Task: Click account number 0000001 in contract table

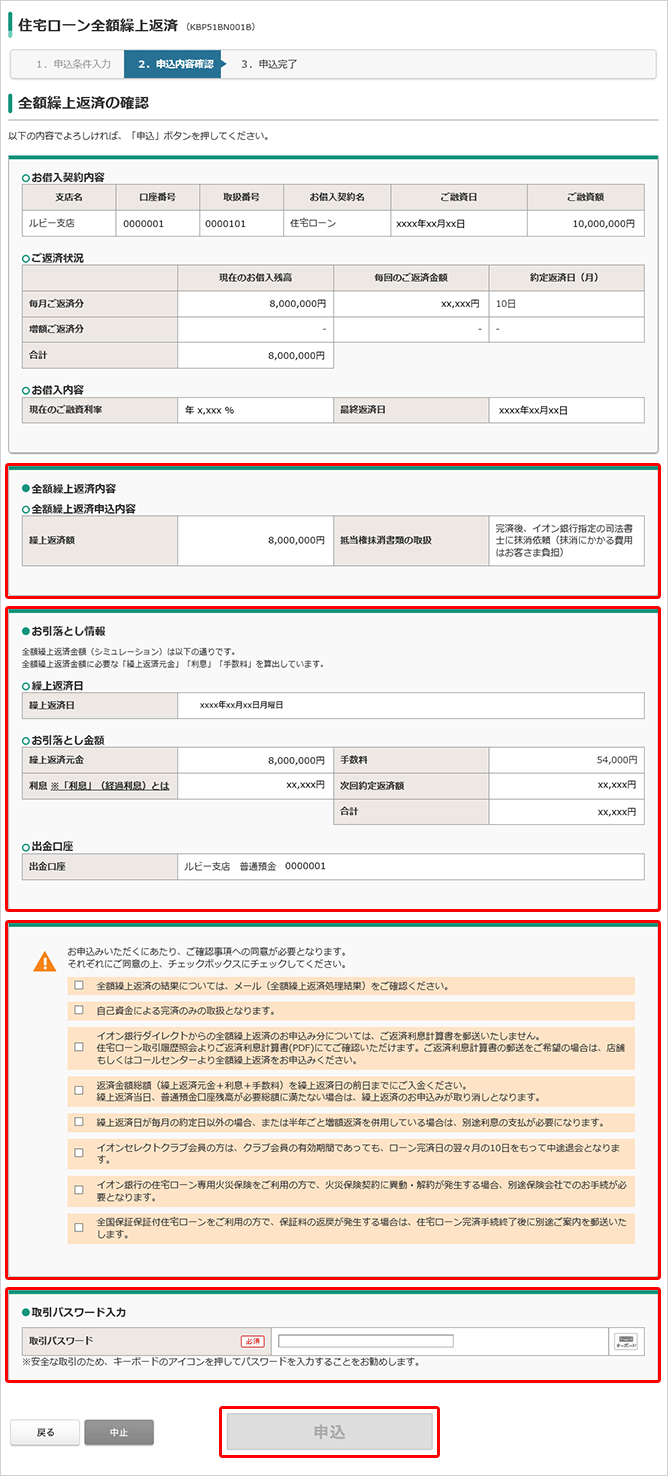Action: pos(156,223)
